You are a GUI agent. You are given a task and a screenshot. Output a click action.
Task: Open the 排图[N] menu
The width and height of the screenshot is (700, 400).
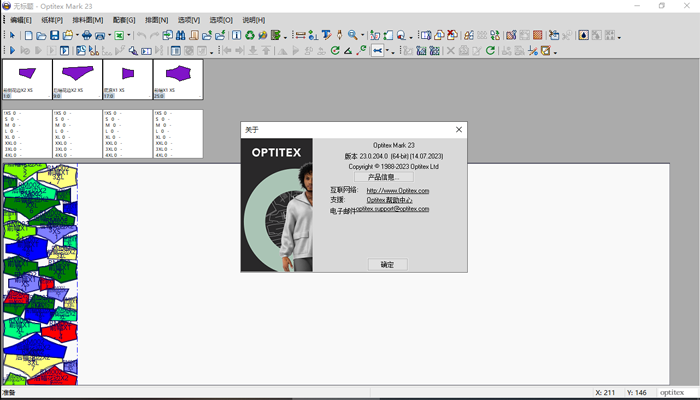point(157,20)
